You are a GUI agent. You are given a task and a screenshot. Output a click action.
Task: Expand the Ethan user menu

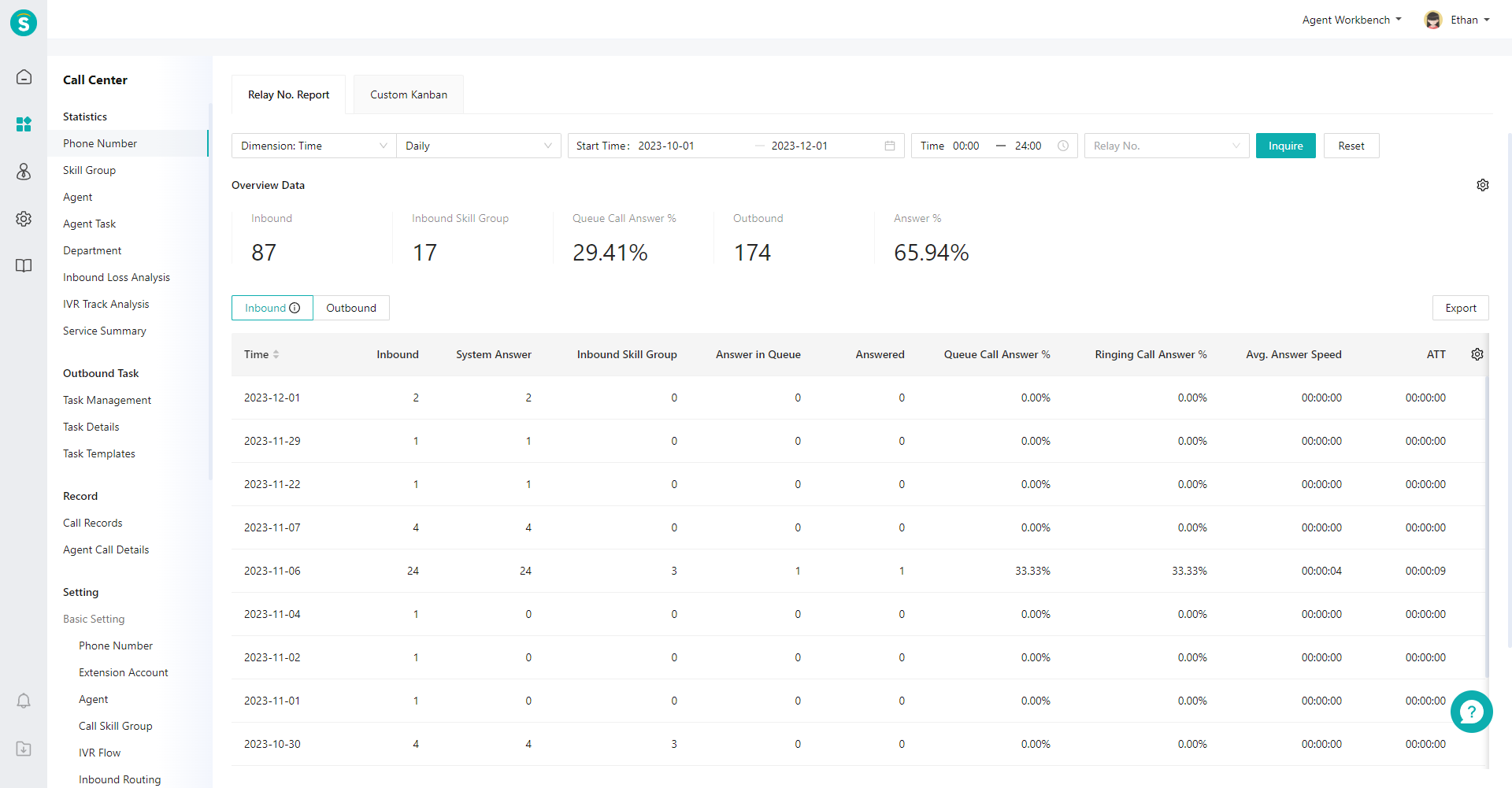coord(1469,20)
